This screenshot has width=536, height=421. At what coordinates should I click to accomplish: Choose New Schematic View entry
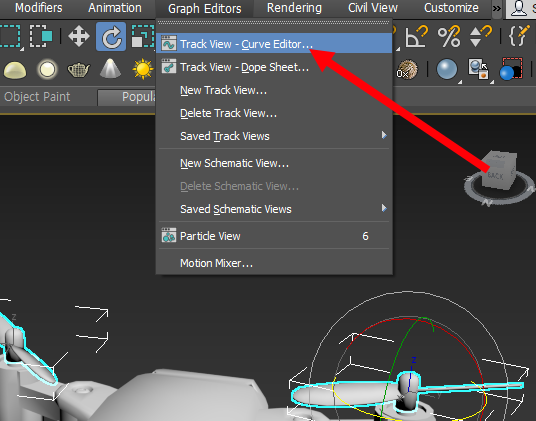click(x=274, y=163)
